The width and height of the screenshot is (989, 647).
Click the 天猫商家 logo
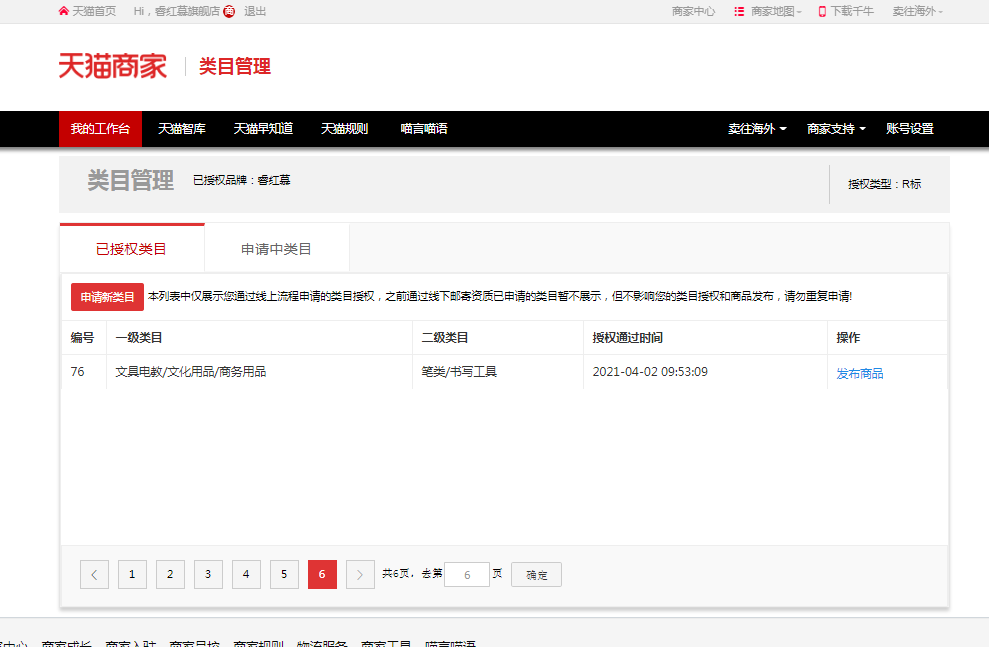click(x=113, y=66)
